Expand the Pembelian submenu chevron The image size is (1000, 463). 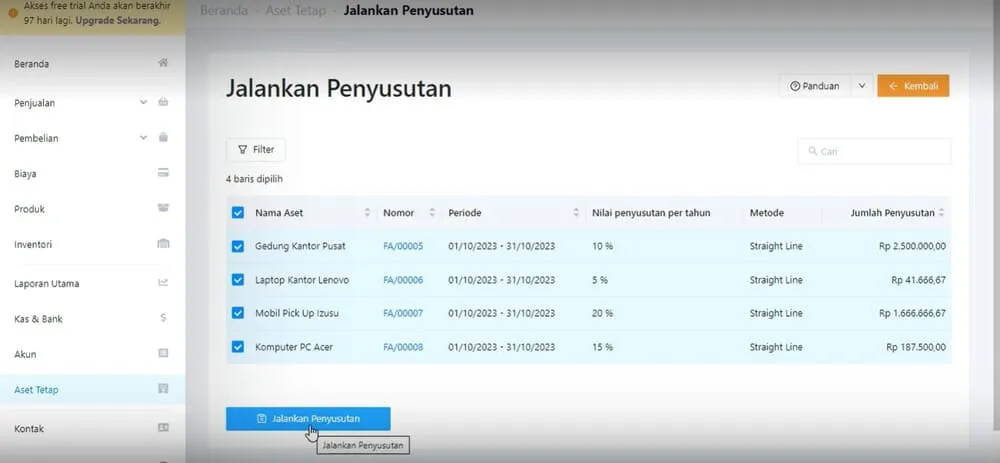pyautogui.click(x=143, y=137)
